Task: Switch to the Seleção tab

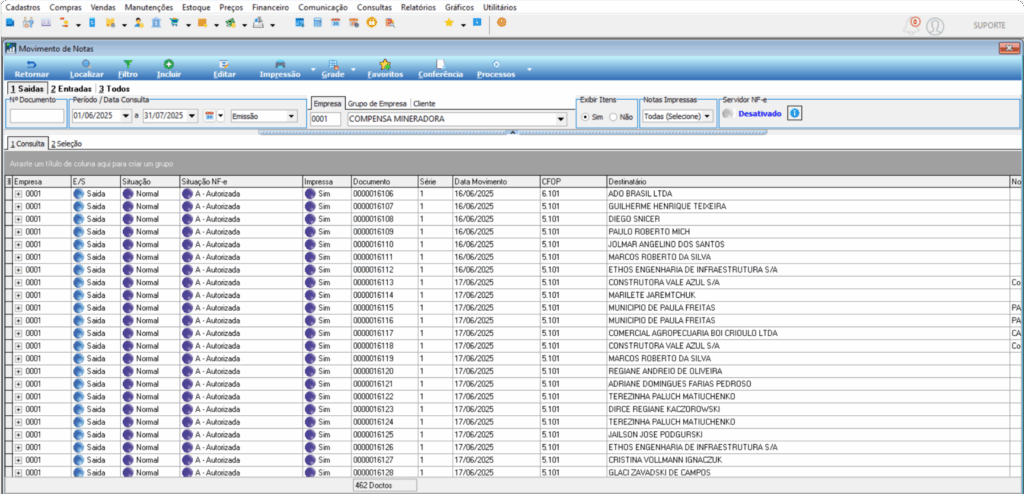Action: point(67,144)
